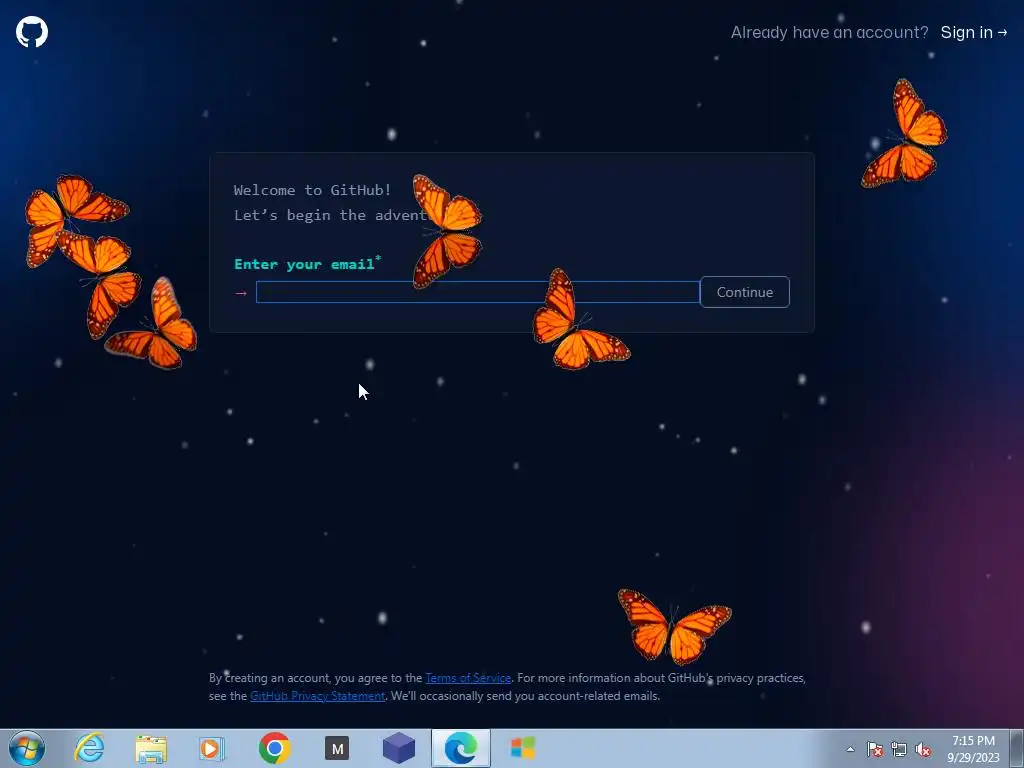Click the 'Enter your email' label
Screen dimensions: 1024x768
coord(307,264)
